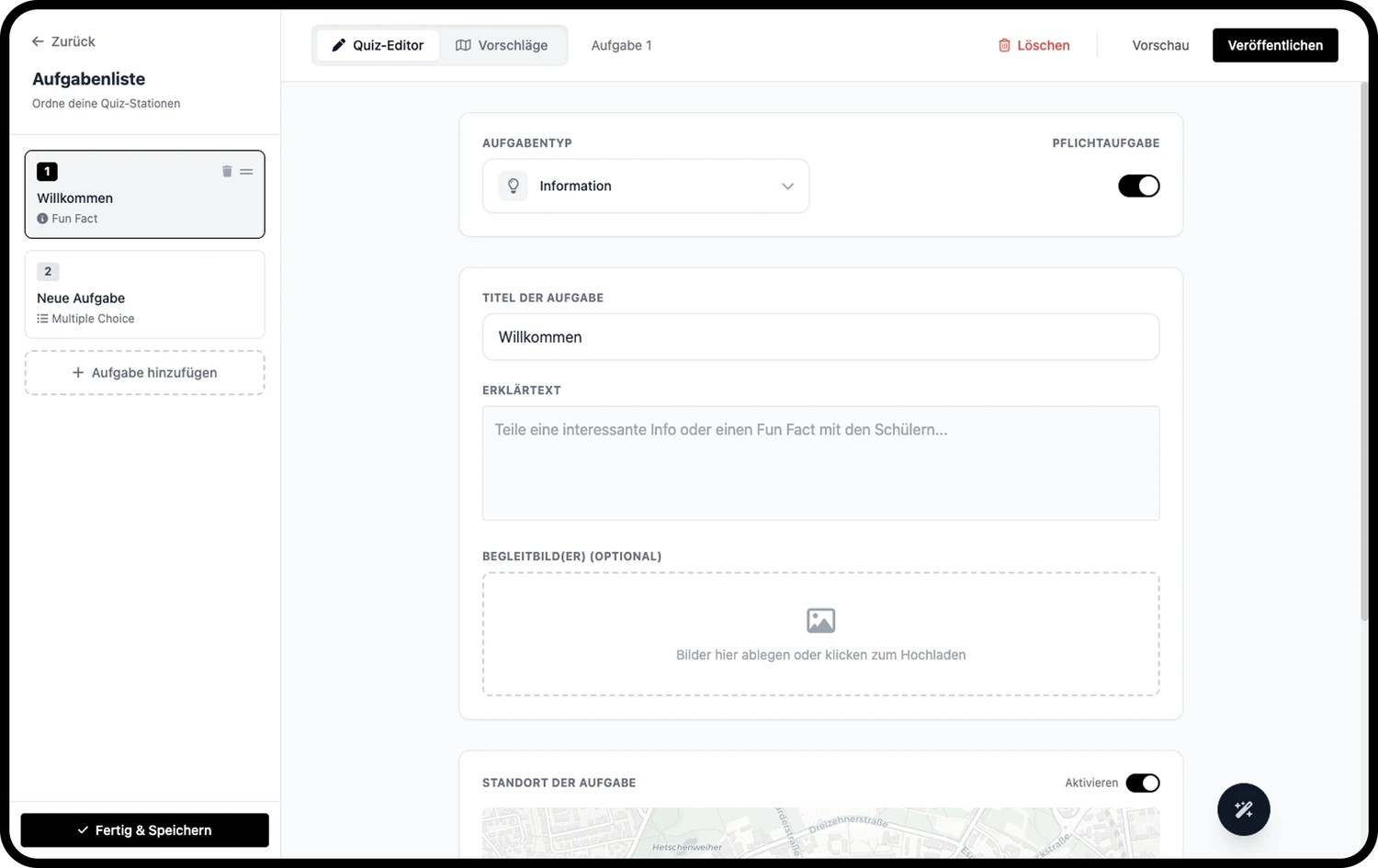Image resolution: width=1378 pixels, height=868 pixels.
Task: Click the image drop zone to upload
Action: (820, 635)
